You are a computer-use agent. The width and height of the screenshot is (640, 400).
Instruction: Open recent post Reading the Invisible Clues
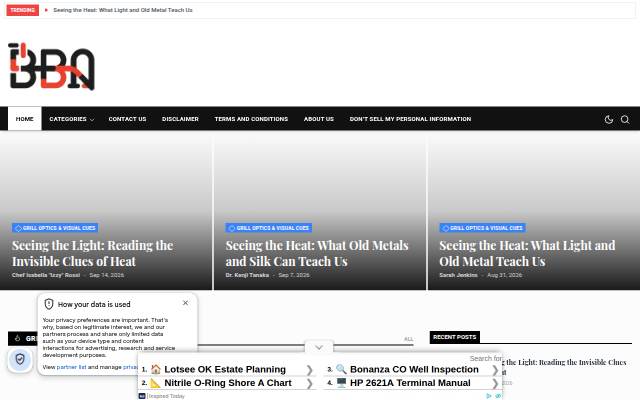(x=564, y=367)
